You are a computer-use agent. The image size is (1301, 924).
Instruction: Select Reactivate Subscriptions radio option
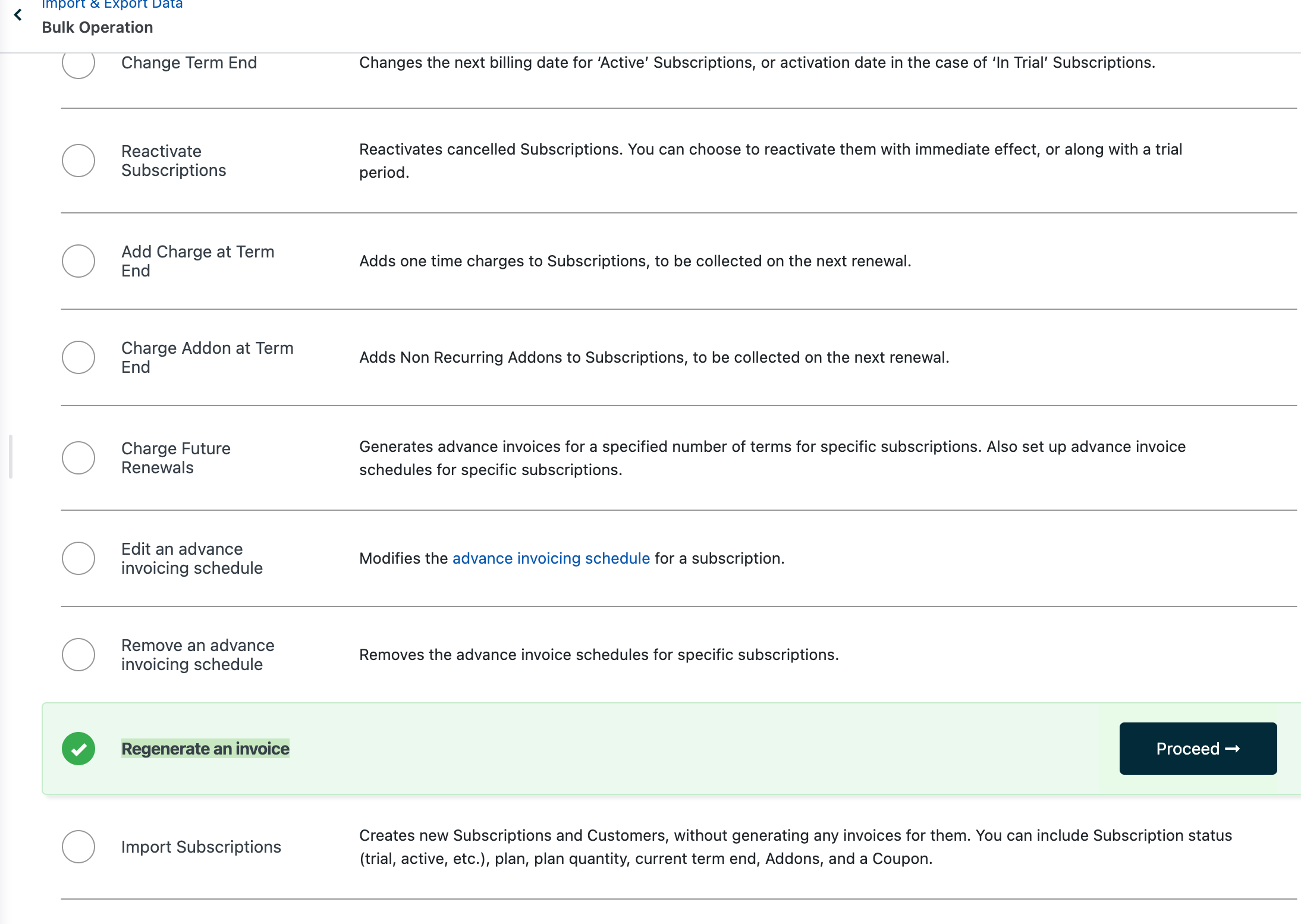point(78,161)
